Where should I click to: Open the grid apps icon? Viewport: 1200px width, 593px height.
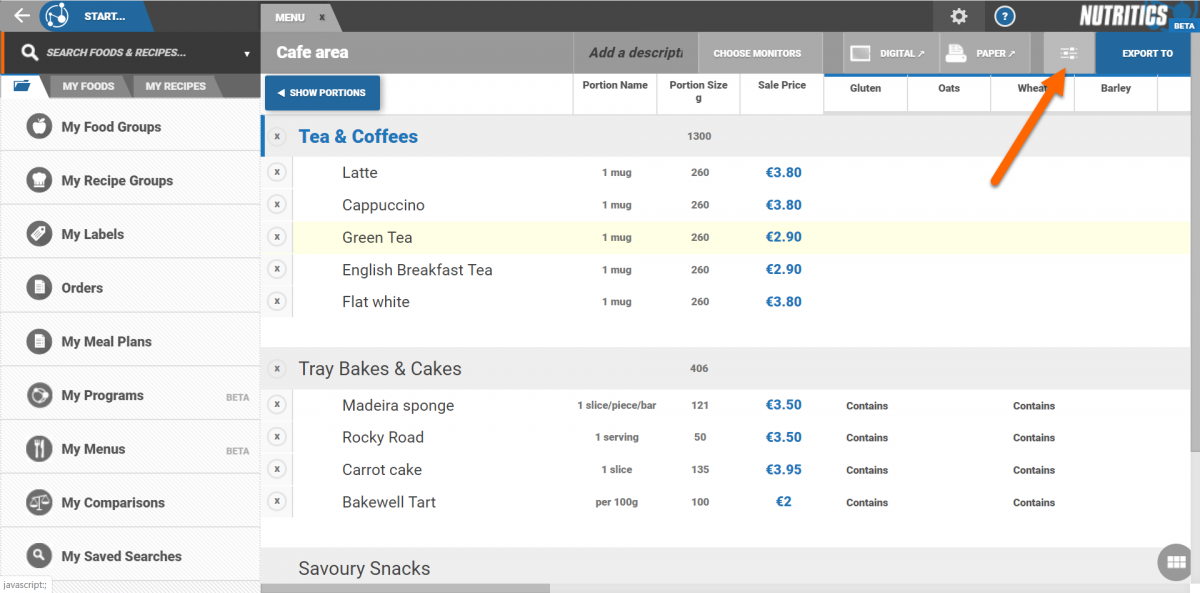[1175, 562]
